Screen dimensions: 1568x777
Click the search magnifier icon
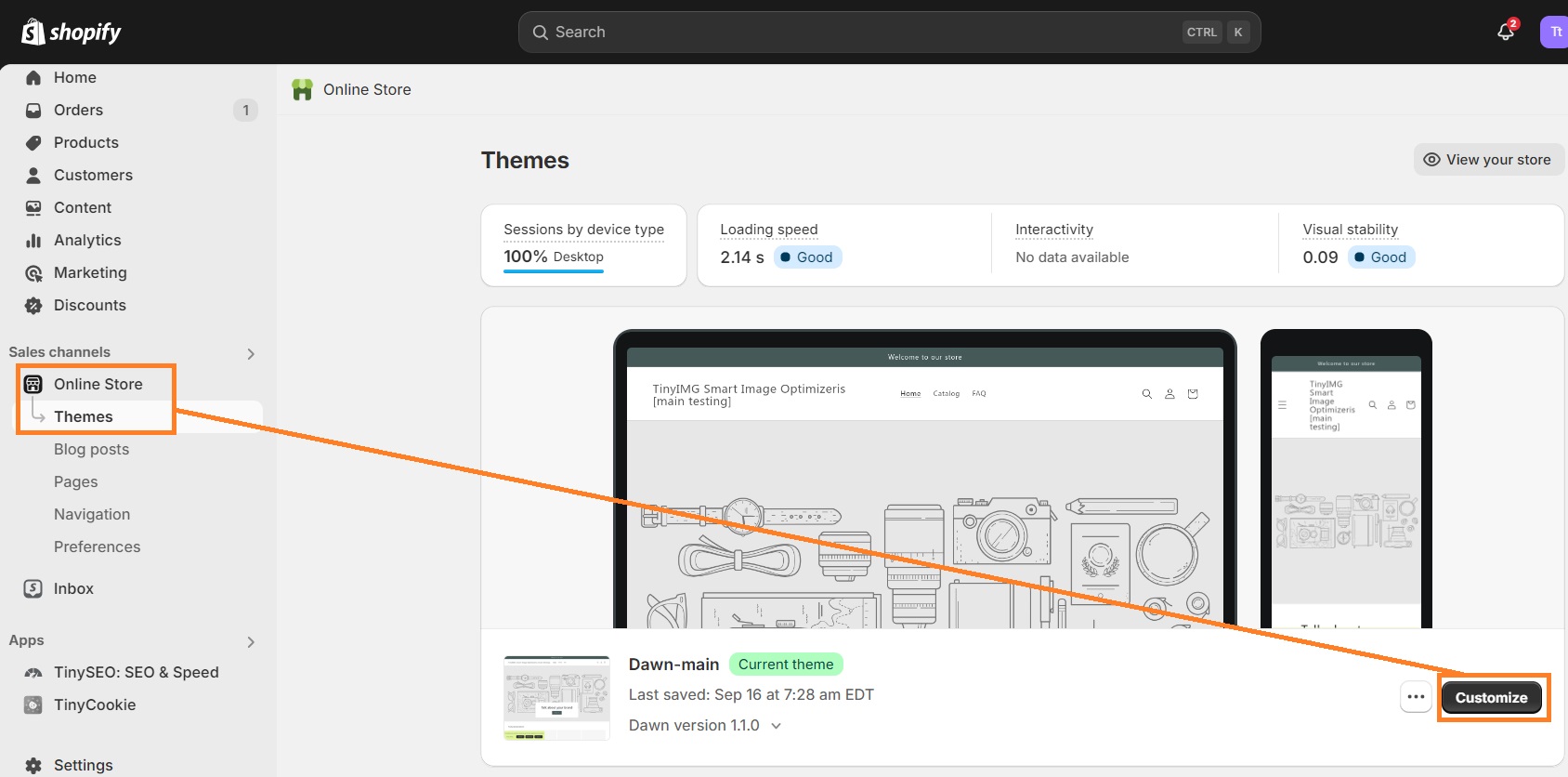point(540,32)
